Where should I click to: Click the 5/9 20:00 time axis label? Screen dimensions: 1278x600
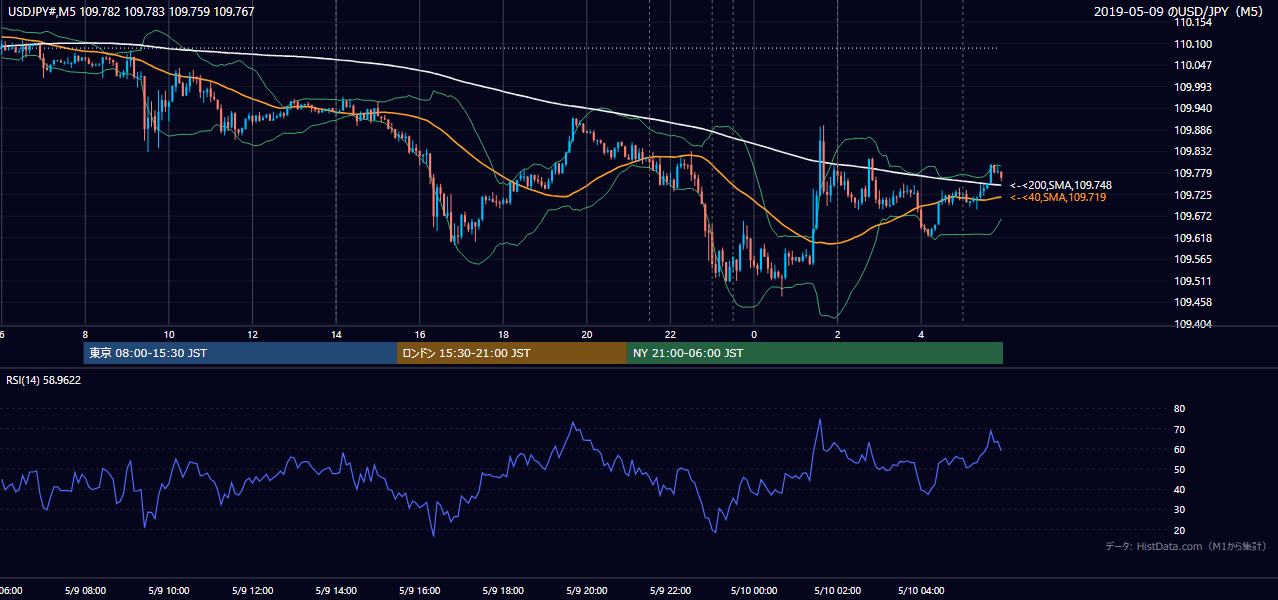[586, 590]
